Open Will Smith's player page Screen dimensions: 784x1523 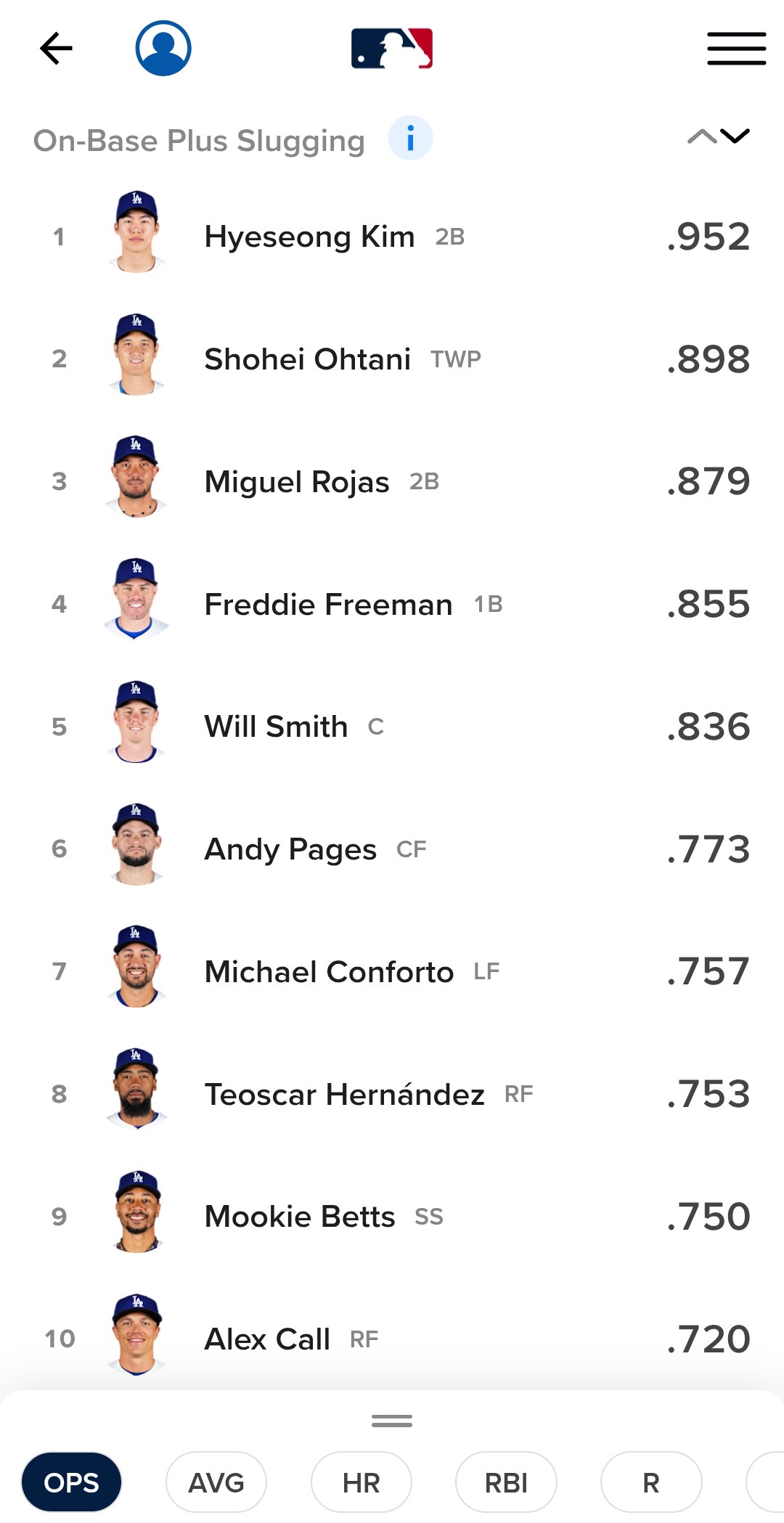click(276, 727)
